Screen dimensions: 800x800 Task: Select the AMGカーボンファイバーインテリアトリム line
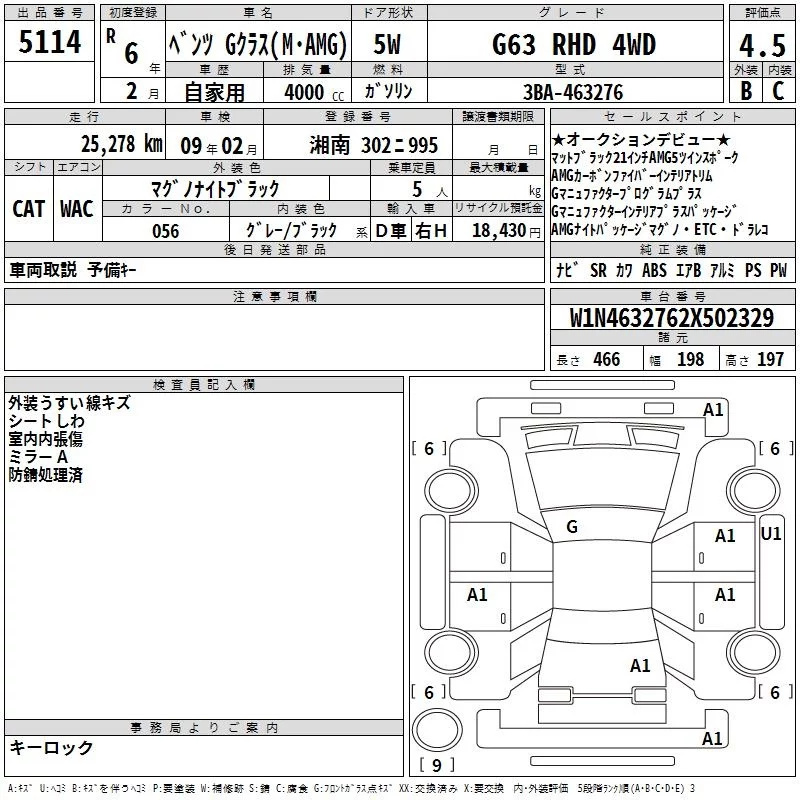[632, 176]
